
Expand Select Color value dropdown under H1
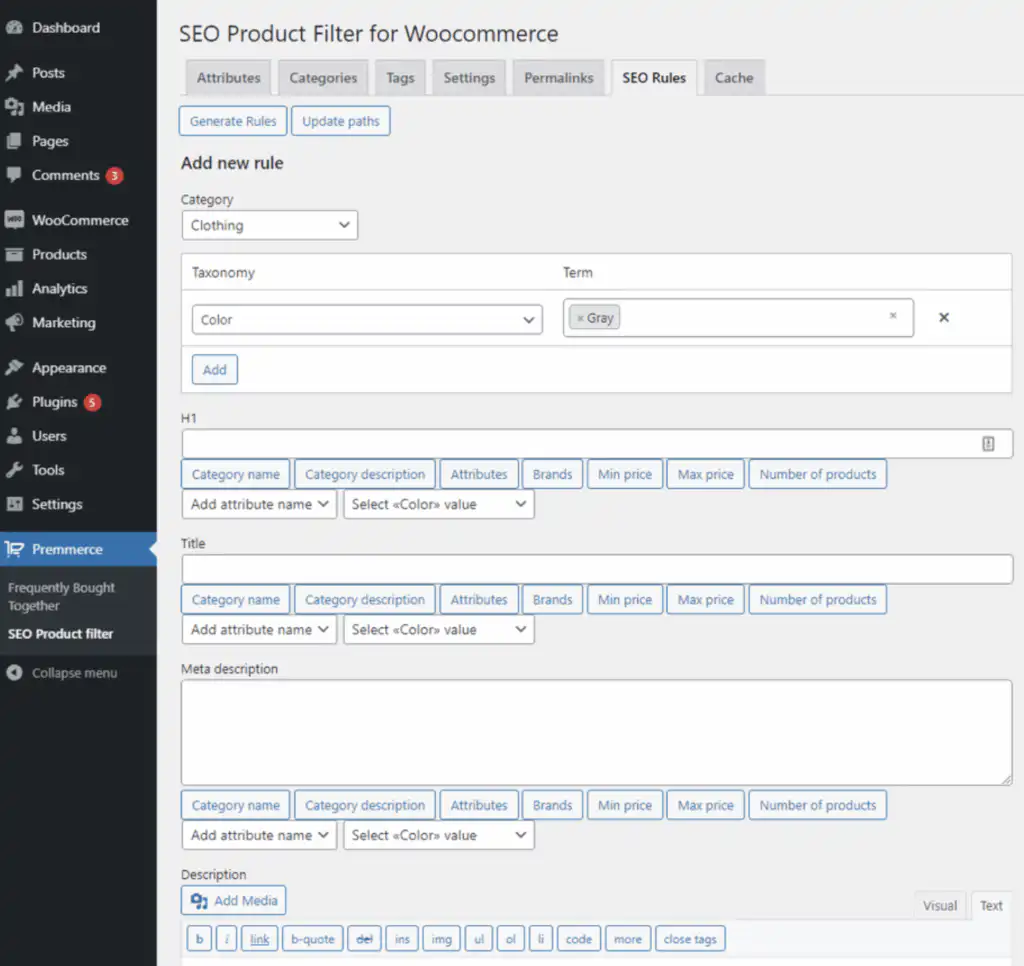439,504
